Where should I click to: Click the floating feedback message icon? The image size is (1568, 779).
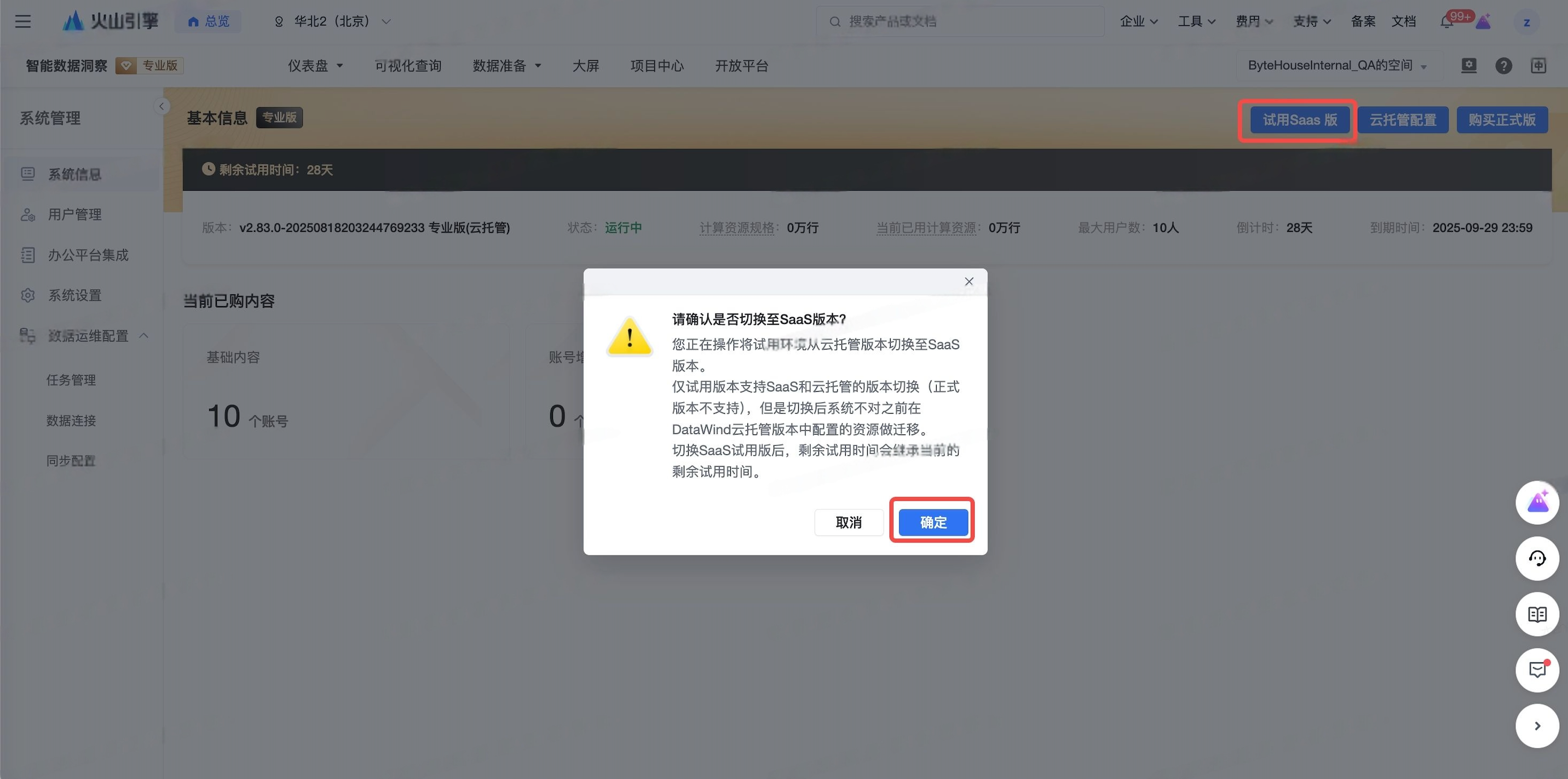(x=1536, y=670)
